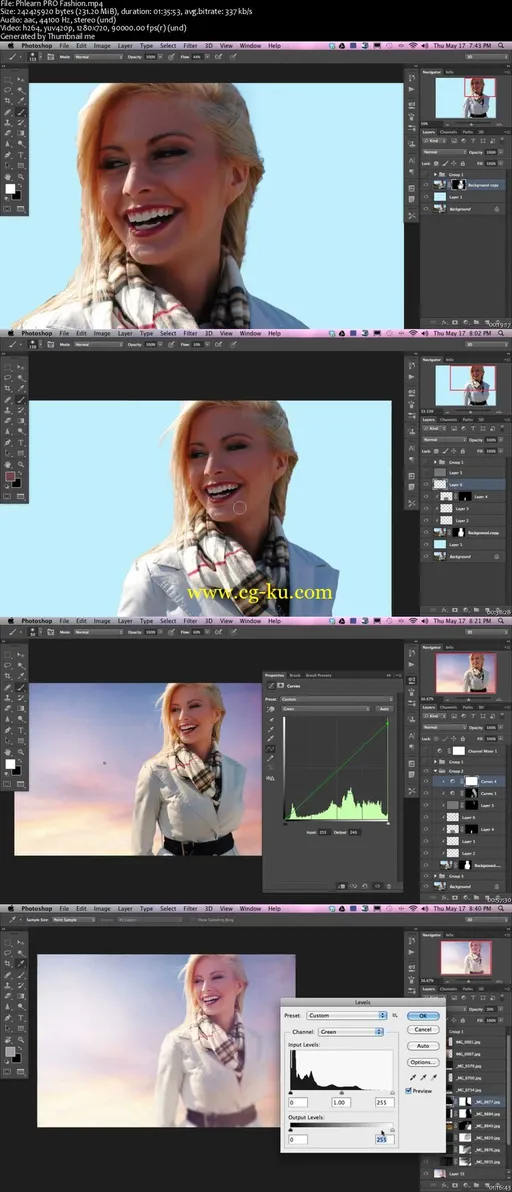This screenshot has height=1192, width=512.
Task: Hide the Curves 4 layer
Action: coord(425,781)
